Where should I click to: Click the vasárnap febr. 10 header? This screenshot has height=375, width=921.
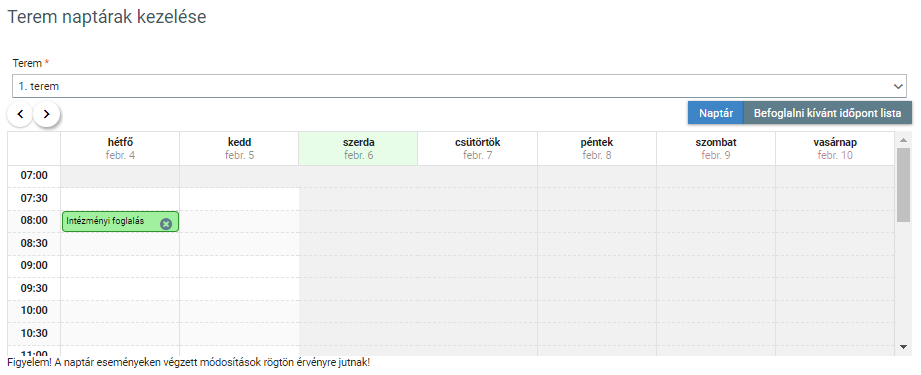(835, 149)
